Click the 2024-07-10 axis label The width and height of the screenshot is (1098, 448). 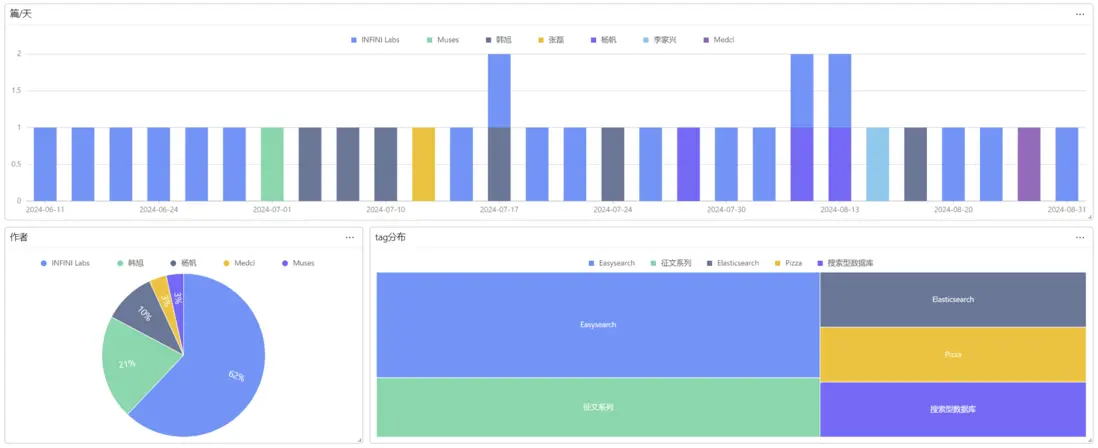point(386,209)
